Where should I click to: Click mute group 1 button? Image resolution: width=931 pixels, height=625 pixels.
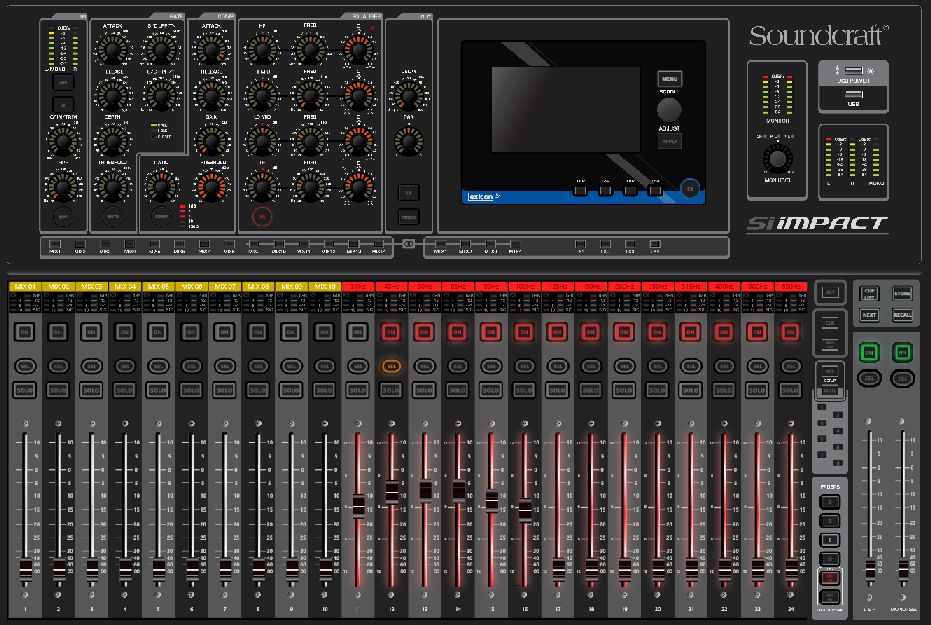point(822,407)
